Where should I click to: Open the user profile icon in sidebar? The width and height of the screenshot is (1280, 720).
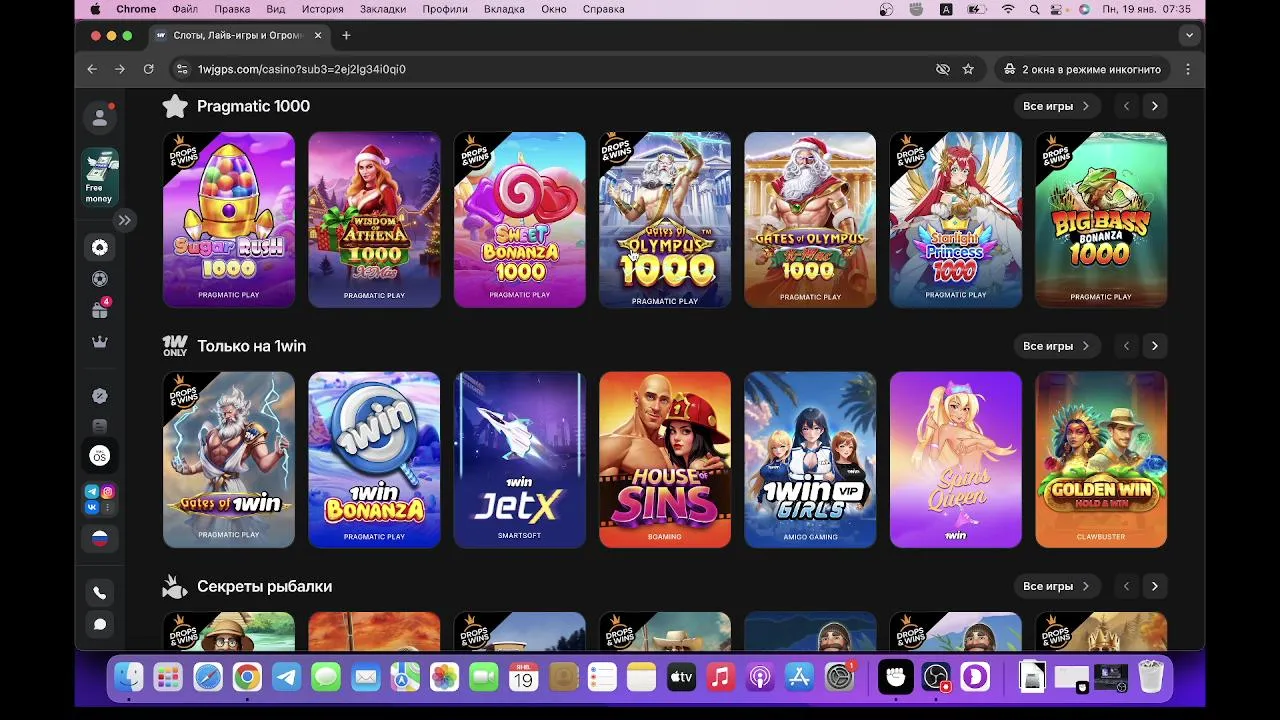[100, 118]
